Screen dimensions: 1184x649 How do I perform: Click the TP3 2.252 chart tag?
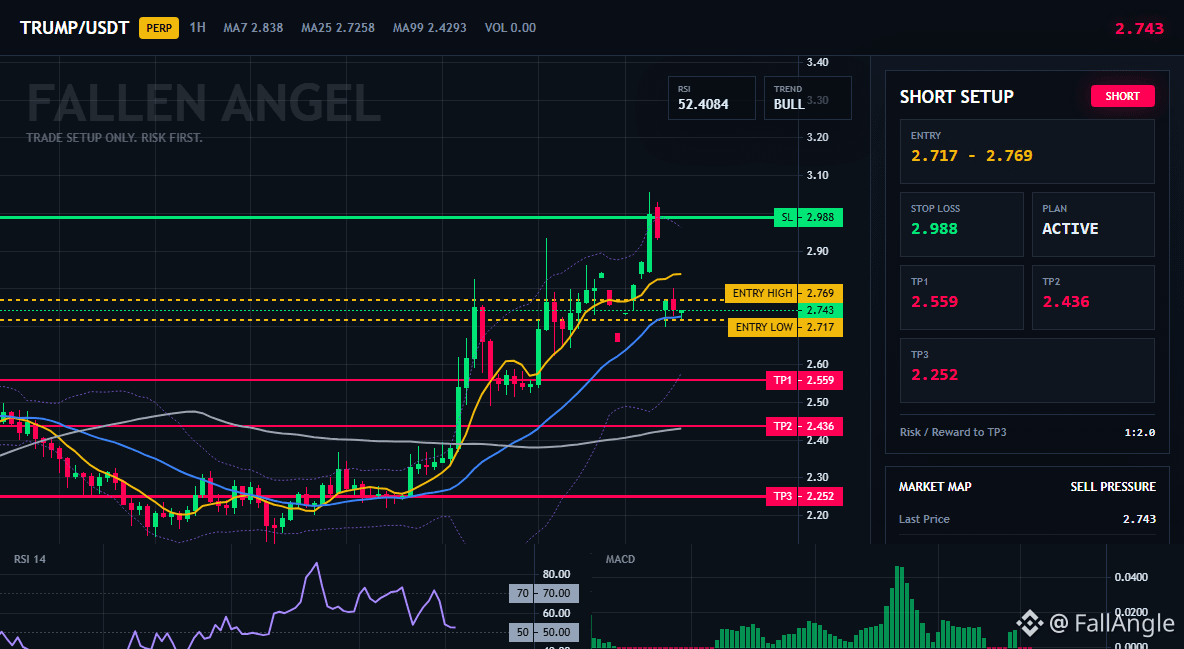click(803, 496)
